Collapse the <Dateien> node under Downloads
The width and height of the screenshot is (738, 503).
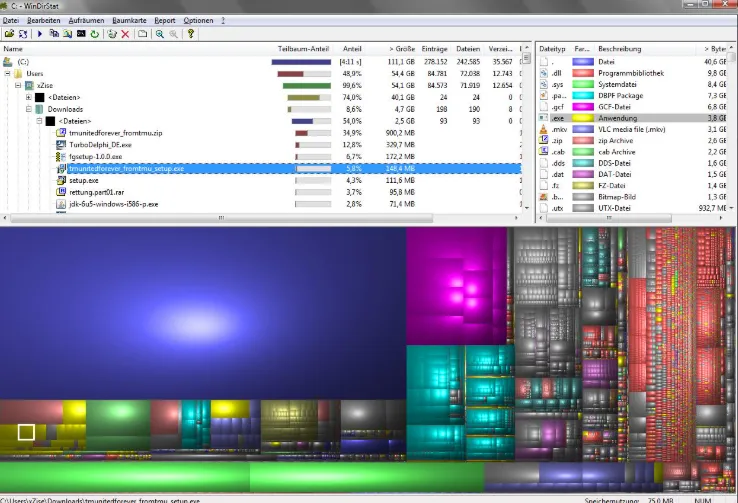(x=40, y=121)
